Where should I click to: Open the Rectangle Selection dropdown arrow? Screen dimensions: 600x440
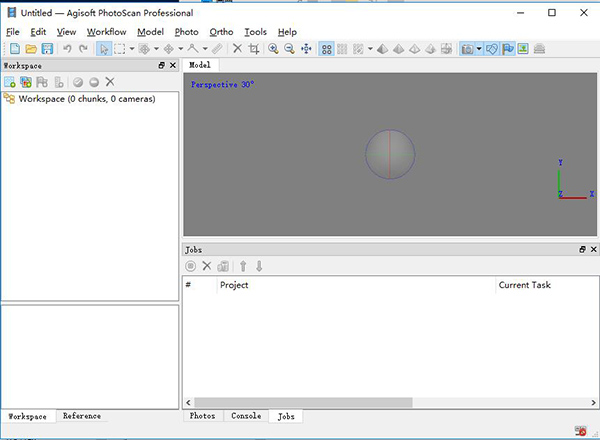pyautogui.click(x=132, y=48)
